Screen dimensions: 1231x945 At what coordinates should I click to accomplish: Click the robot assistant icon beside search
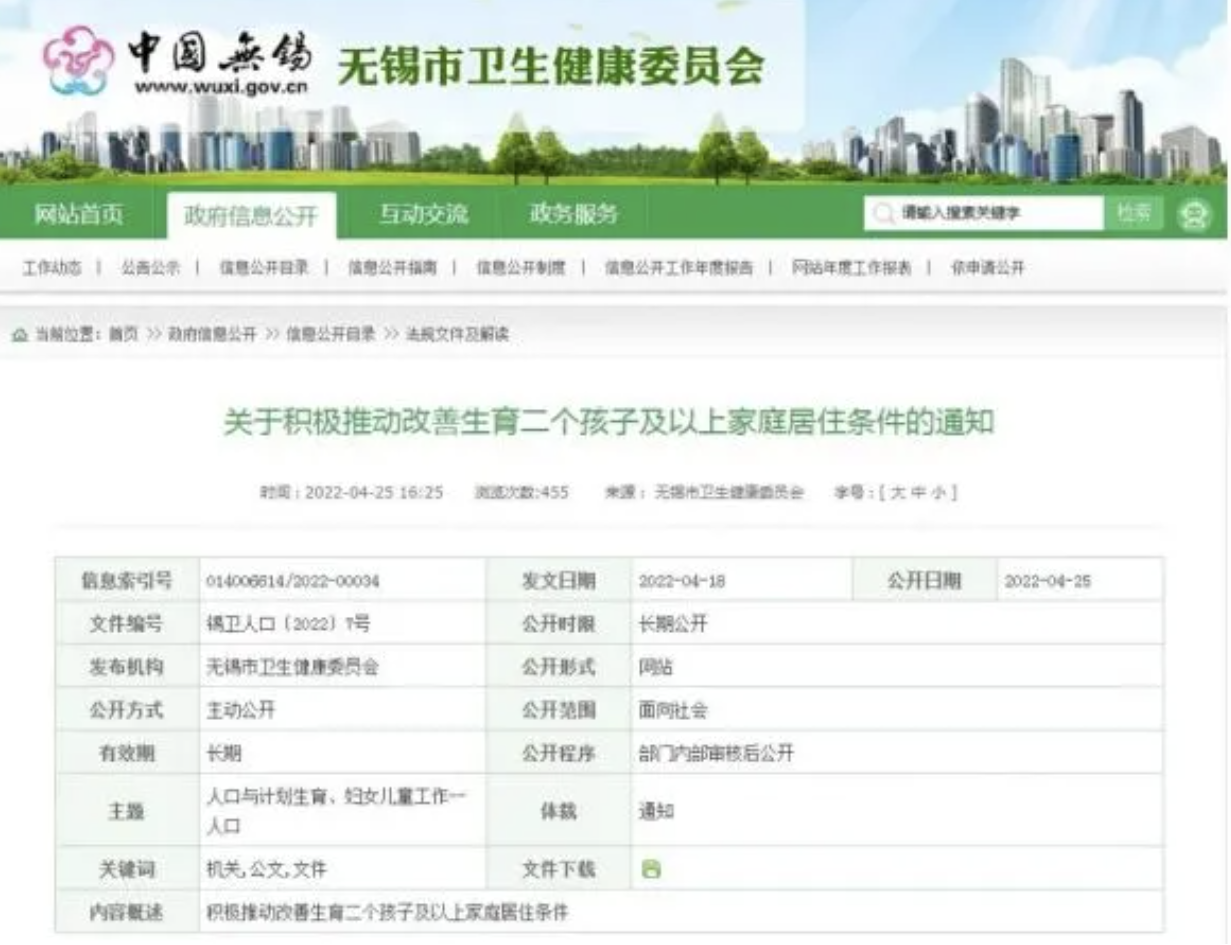click(x=1193, y=214)
